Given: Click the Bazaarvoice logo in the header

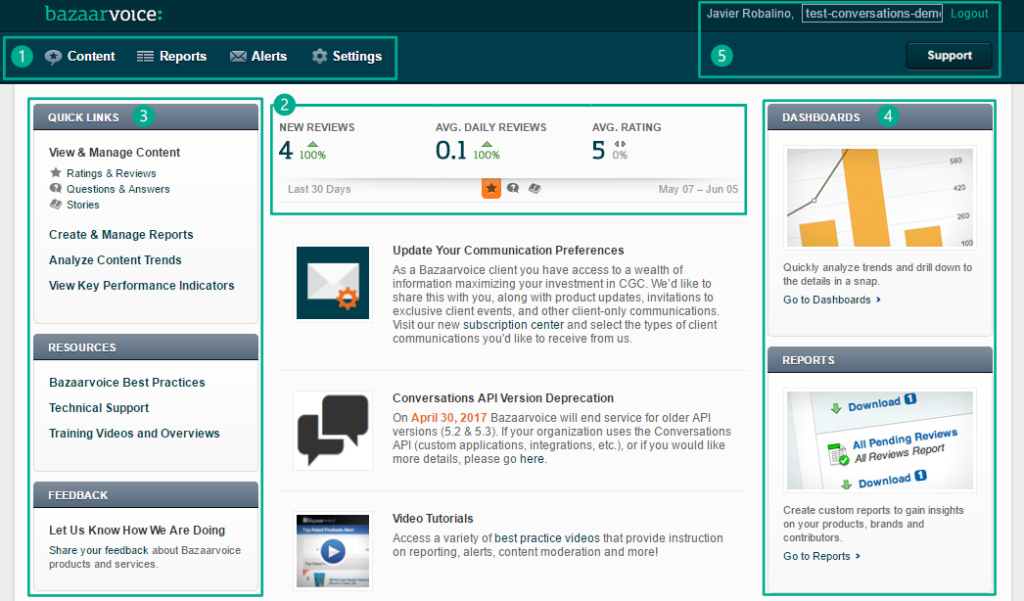Looking at the screenshot, I should pyautogui.click(x=103, y=14).
